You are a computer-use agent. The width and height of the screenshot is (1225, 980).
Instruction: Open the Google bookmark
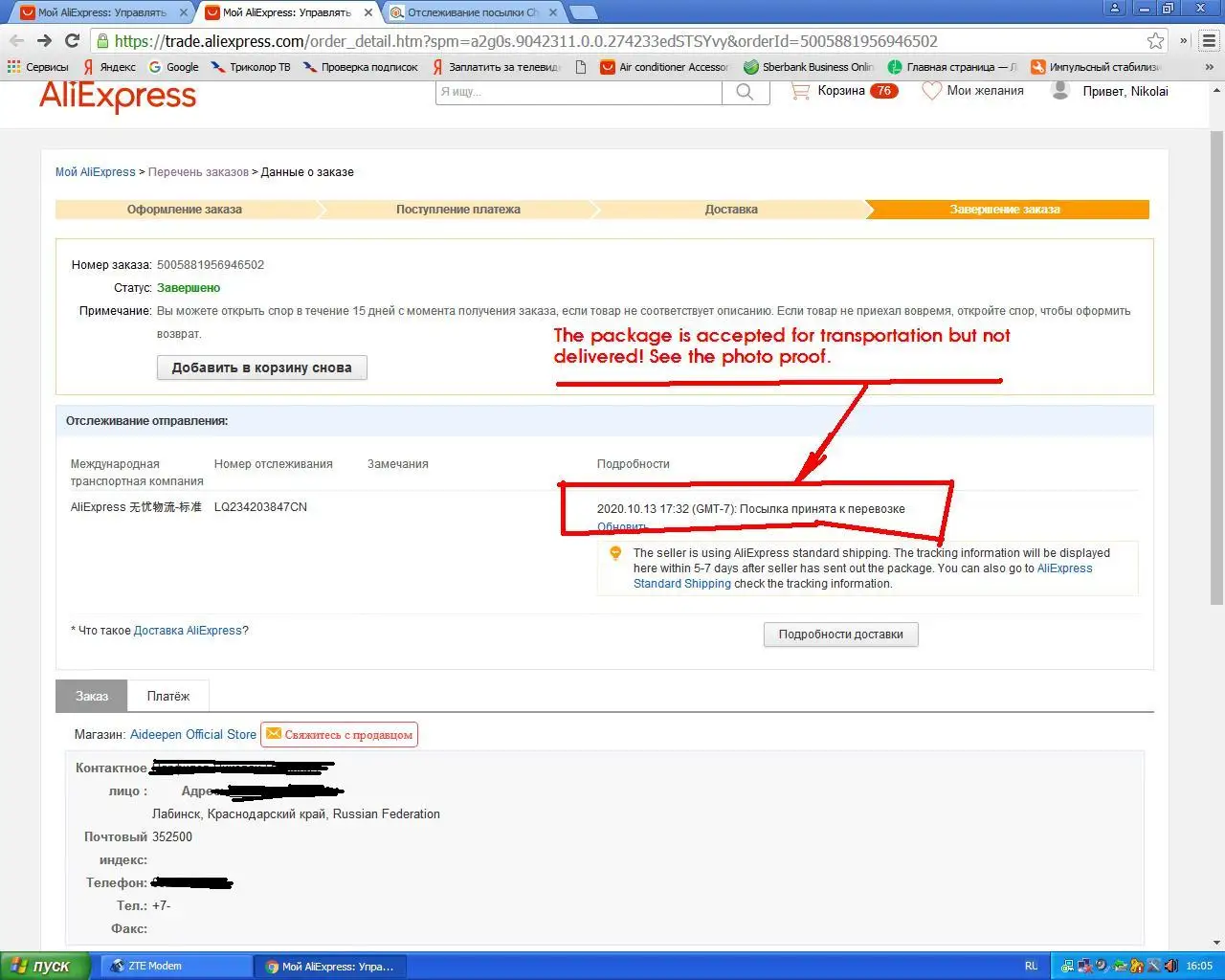click(x=173, y=67)
